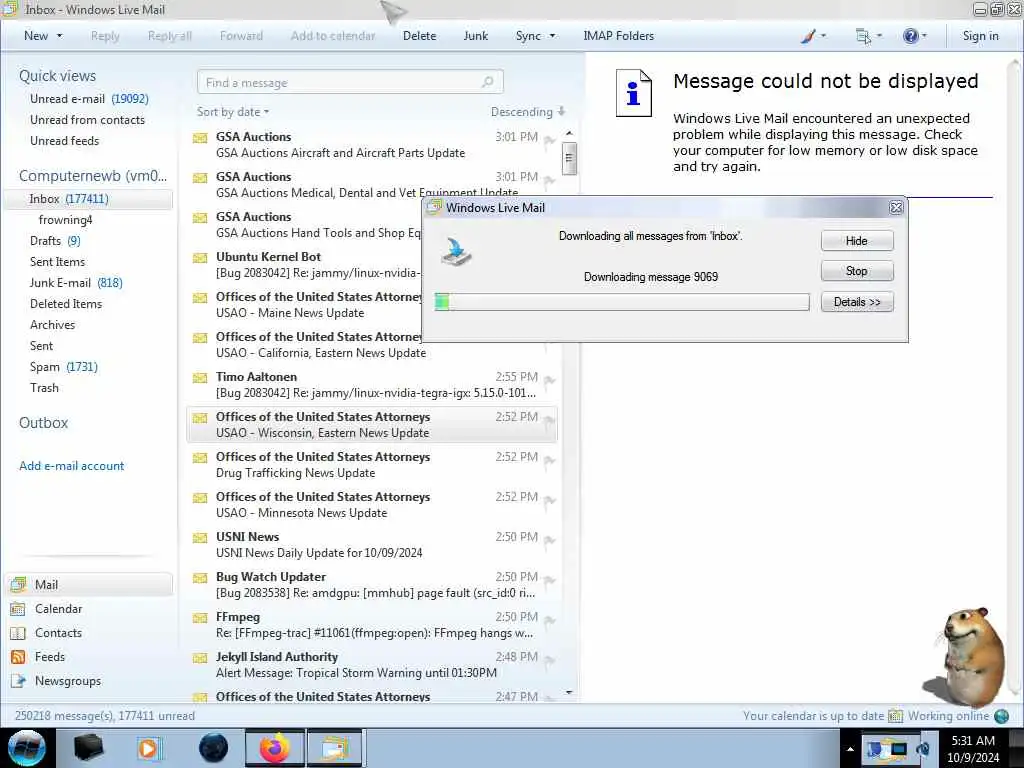
Task: Click the Sync toolbar button
Action: (x=528, y=36)
